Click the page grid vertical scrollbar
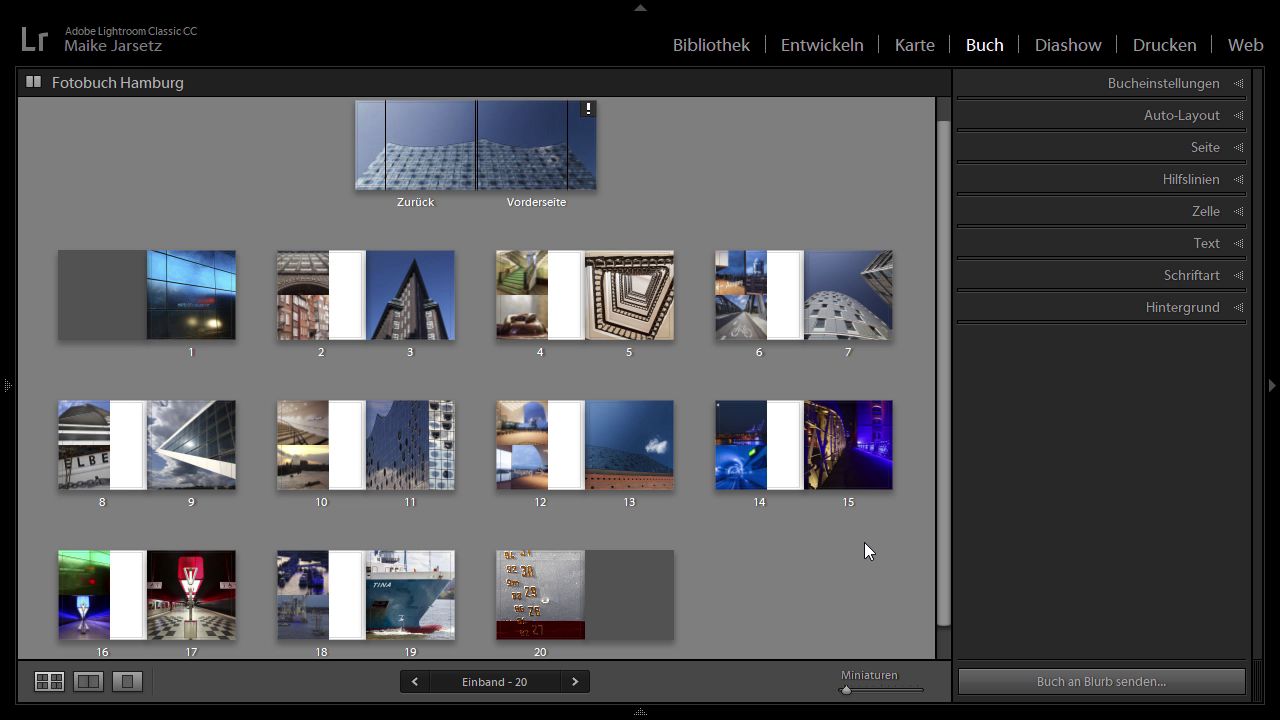The height and width of the screenshot is (720, 1280). [943, 374]
